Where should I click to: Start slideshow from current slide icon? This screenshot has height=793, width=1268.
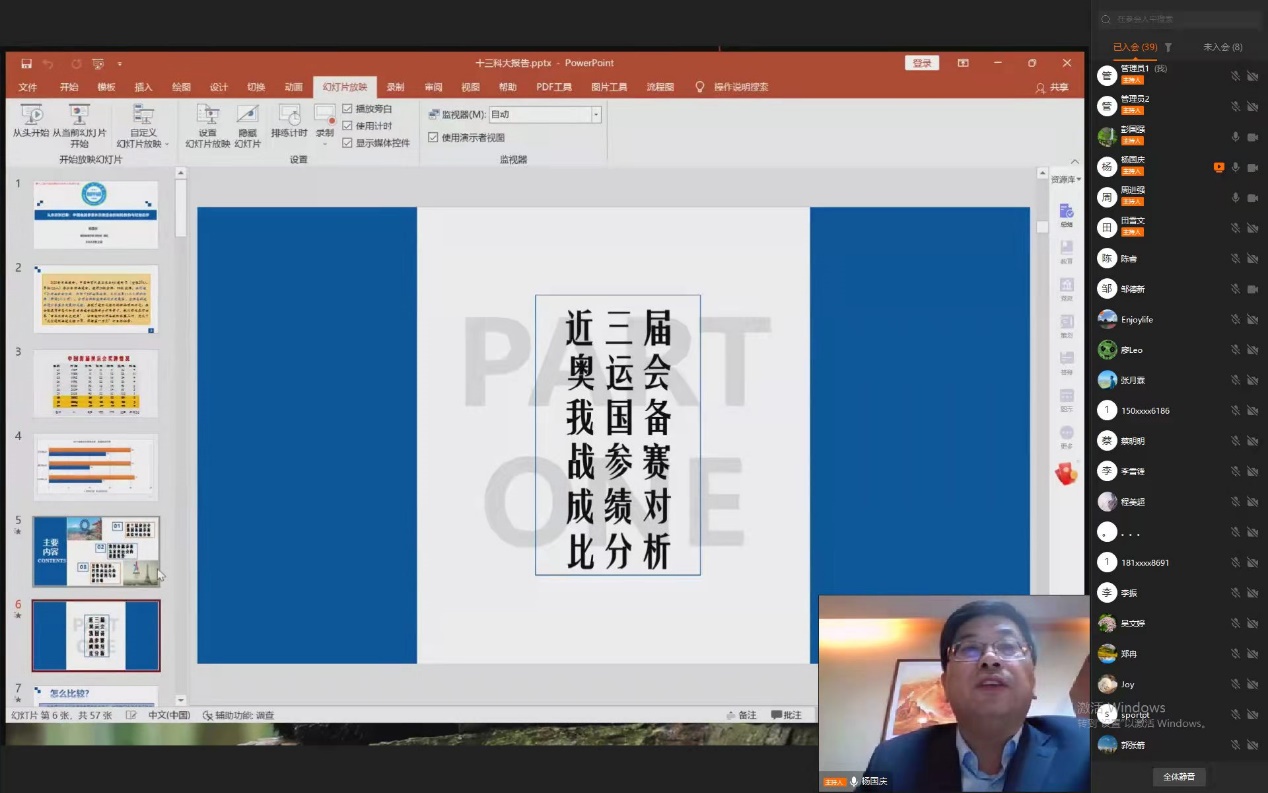[x=80, y=115]
